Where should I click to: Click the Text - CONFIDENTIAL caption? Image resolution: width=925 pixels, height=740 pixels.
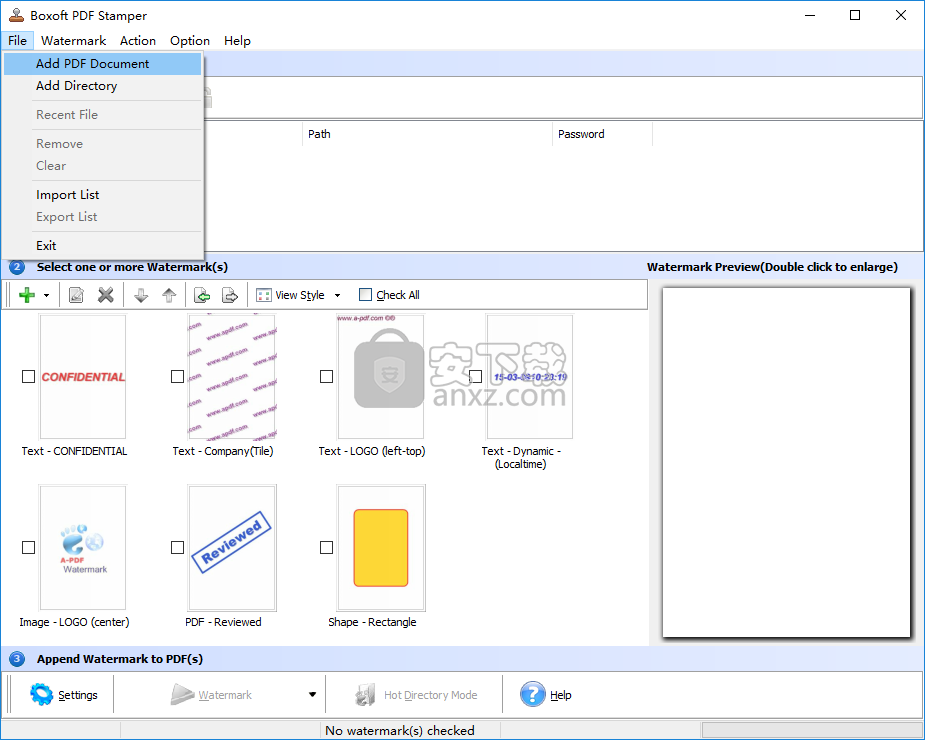click(x=74, y=451)
